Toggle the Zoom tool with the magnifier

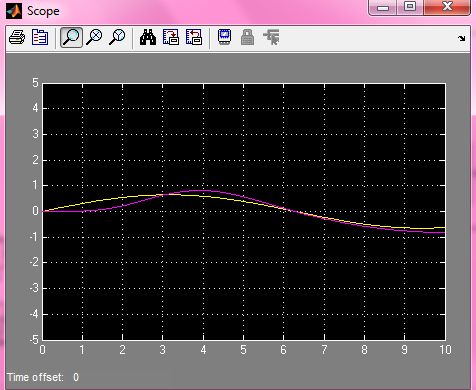[x=71, y=37]
